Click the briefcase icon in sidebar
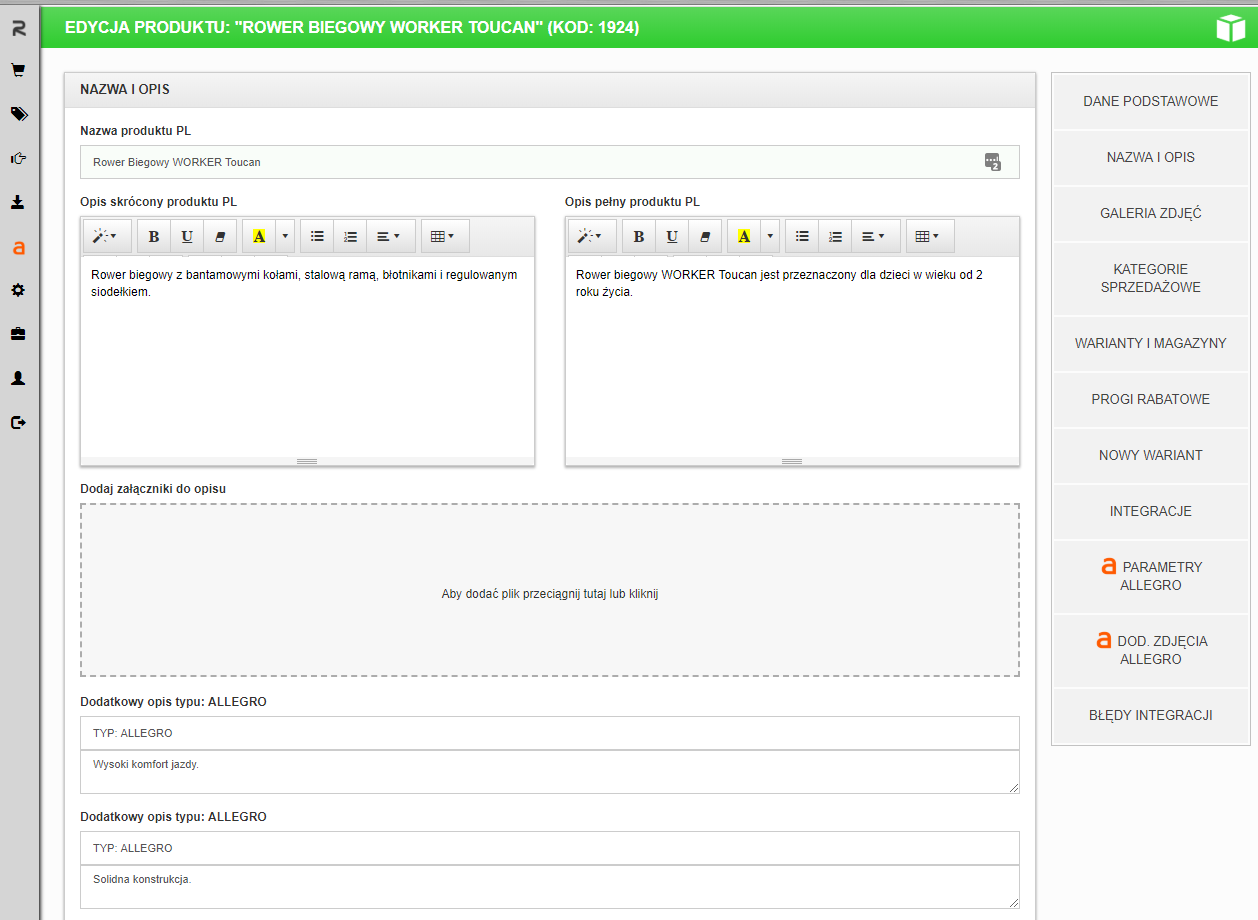Screen dimensions: 1258x920 coord(18,334)
